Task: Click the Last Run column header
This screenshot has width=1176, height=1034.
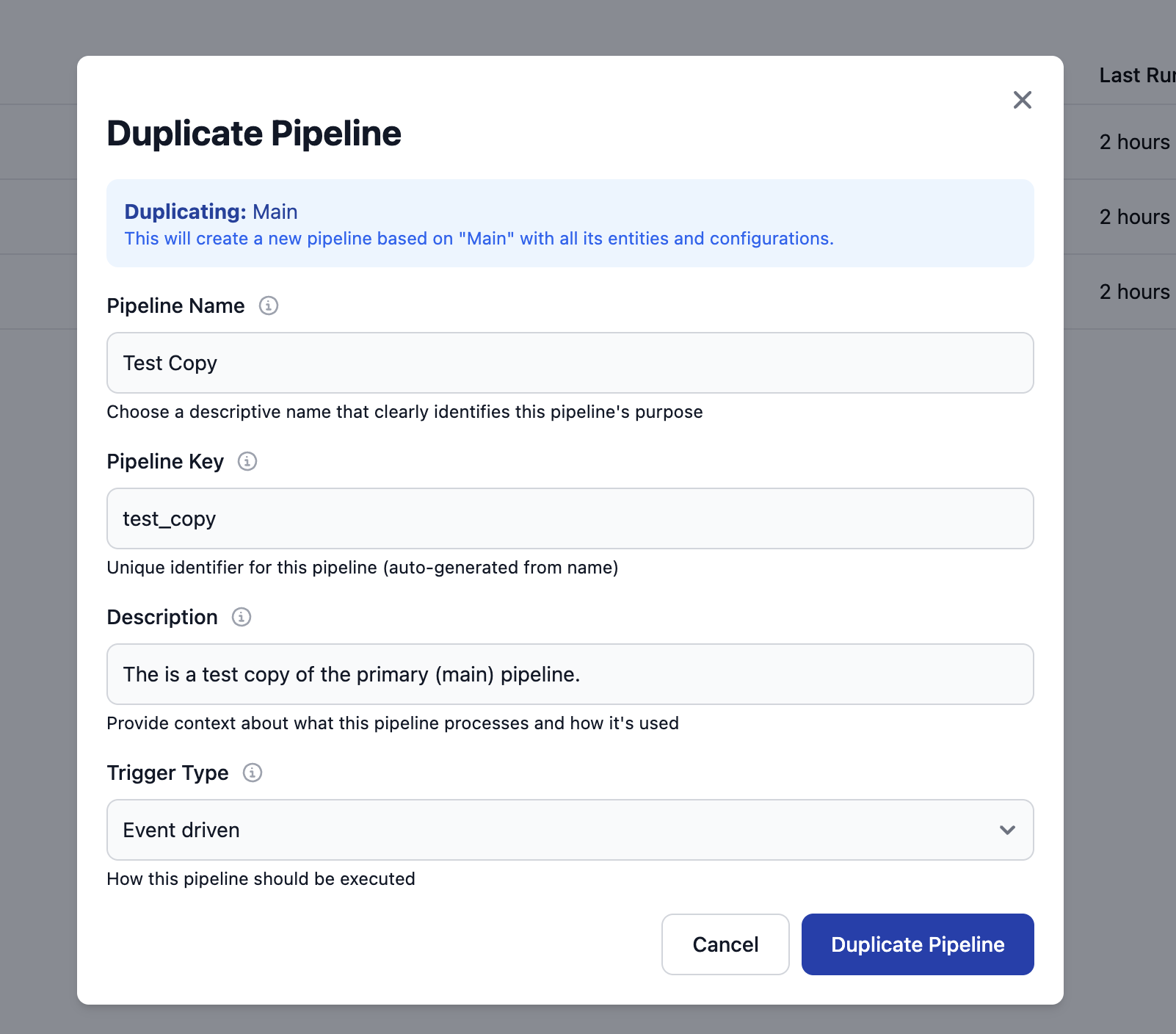Action: tap(1135, 75)
